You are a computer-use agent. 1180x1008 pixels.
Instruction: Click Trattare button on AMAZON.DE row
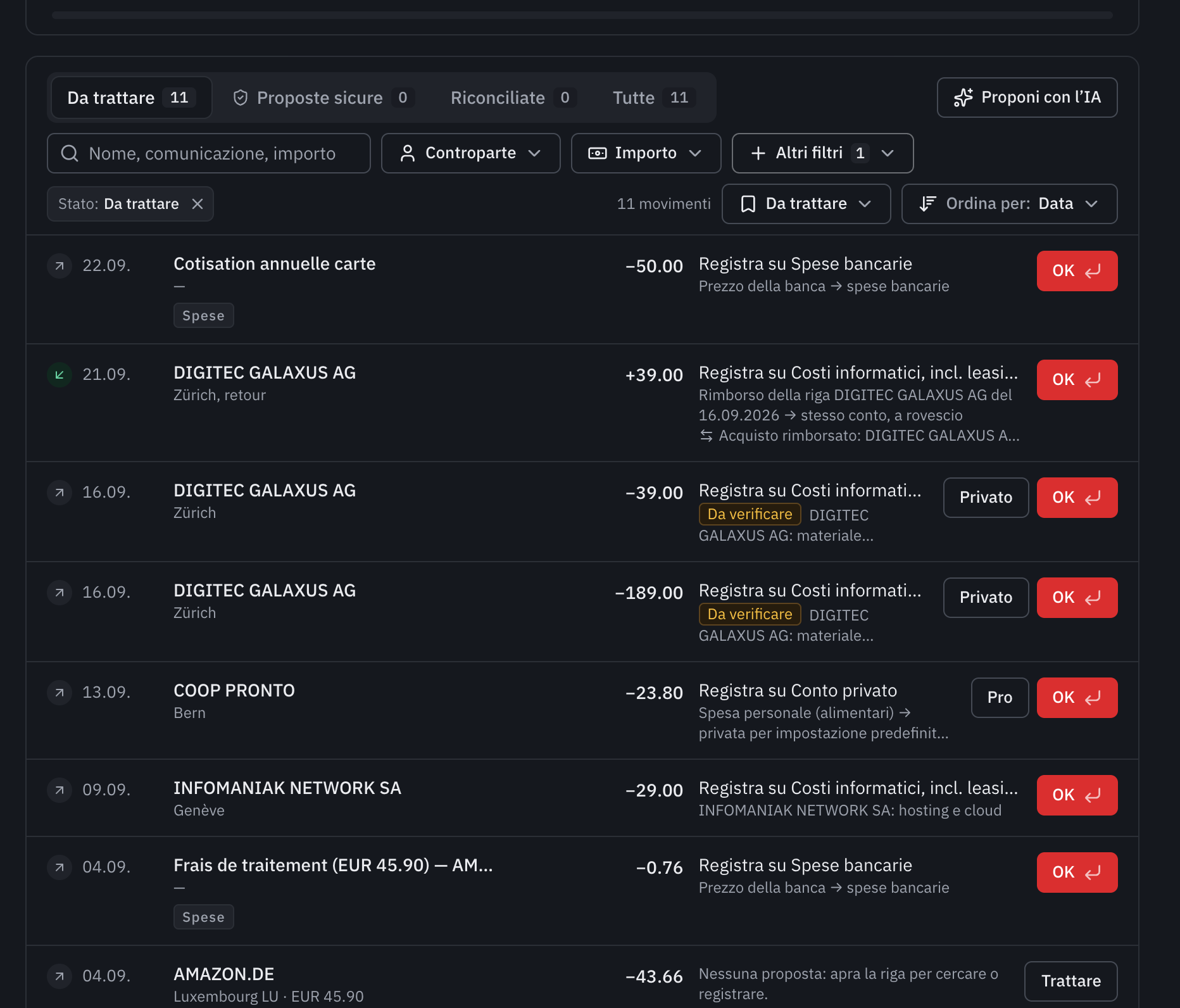(x=1071, y=981)
